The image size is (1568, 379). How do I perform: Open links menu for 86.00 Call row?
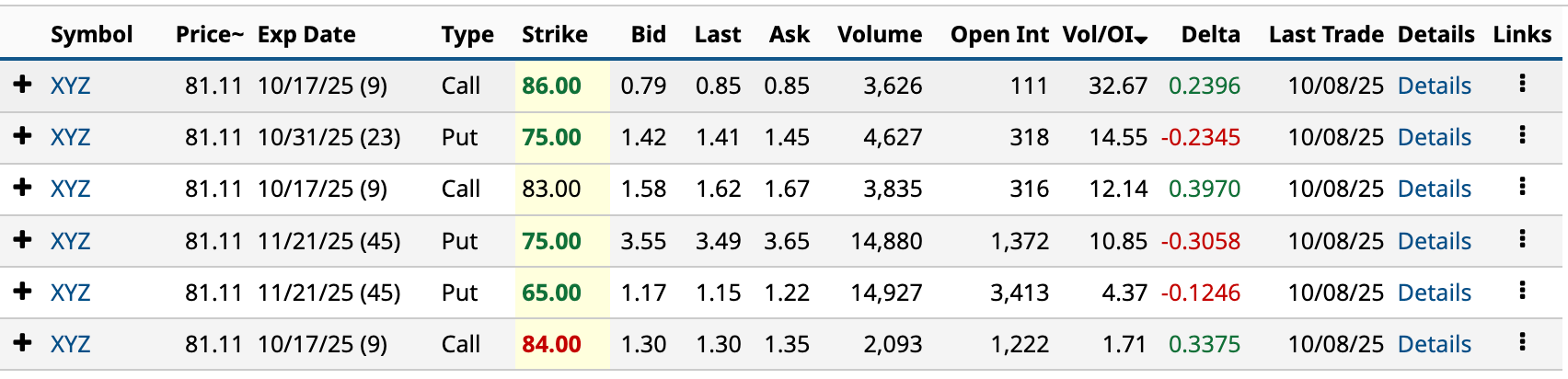pyautogui.click(x=1522, y=84)
